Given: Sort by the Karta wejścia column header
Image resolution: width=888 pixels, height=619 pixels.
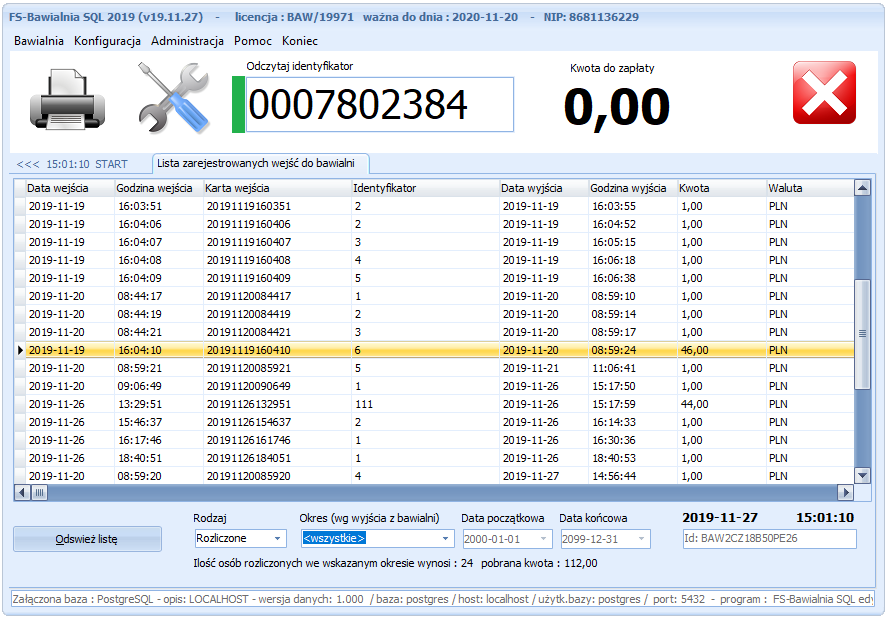Looking at the screenshot, I should point(278,188).
